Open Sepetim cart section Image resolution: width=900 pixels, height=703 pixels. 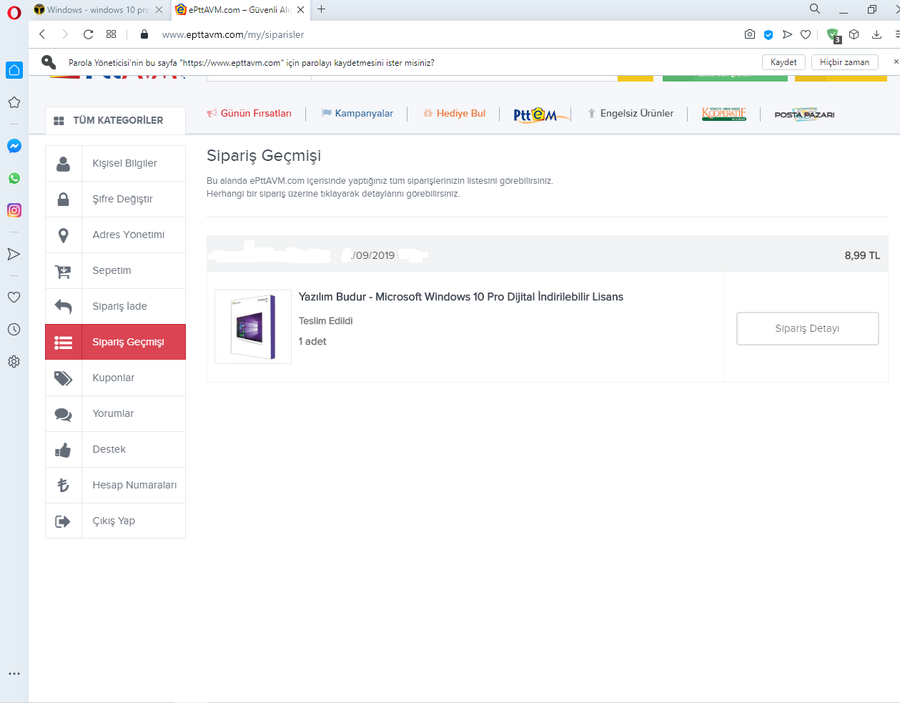click(115, 270)
